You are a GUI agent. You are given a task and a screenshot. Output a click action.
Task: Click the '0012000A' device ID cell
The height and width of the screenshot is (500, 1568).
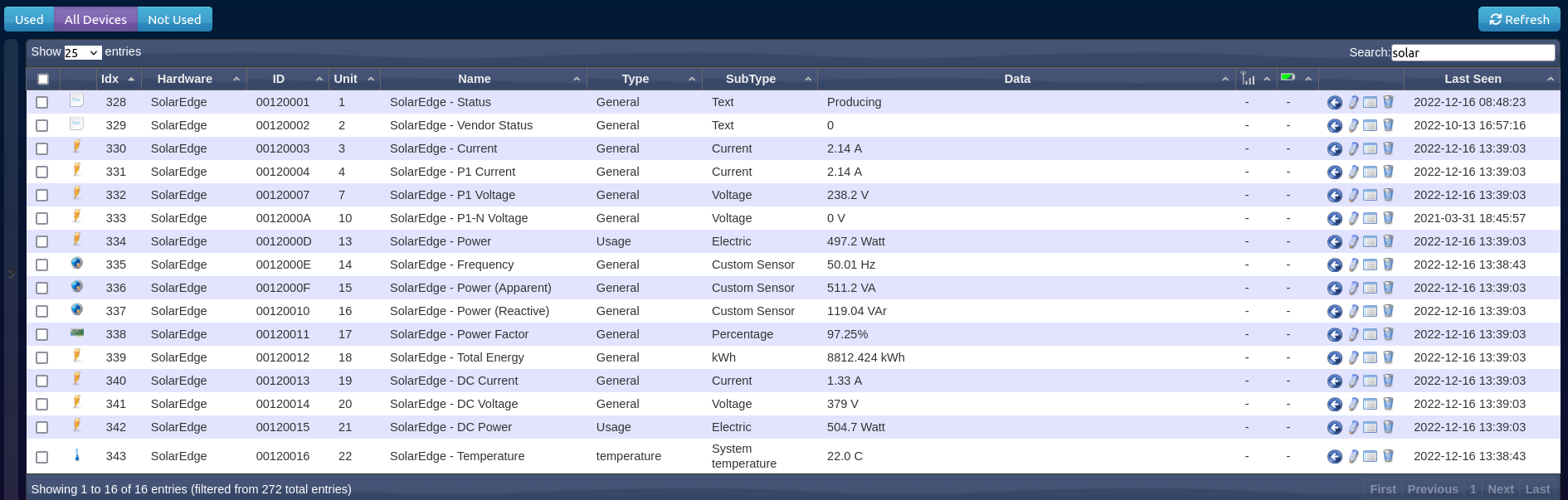tap(283, 218)
